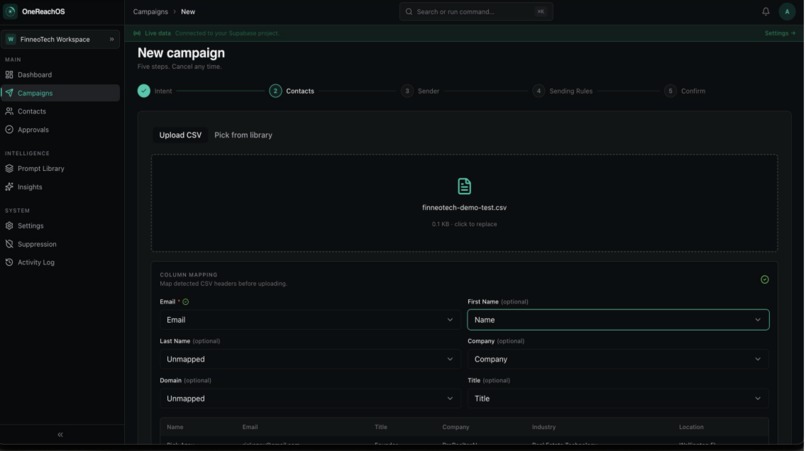
Task: Open Activity Log from sidebar
Action: 60,262
